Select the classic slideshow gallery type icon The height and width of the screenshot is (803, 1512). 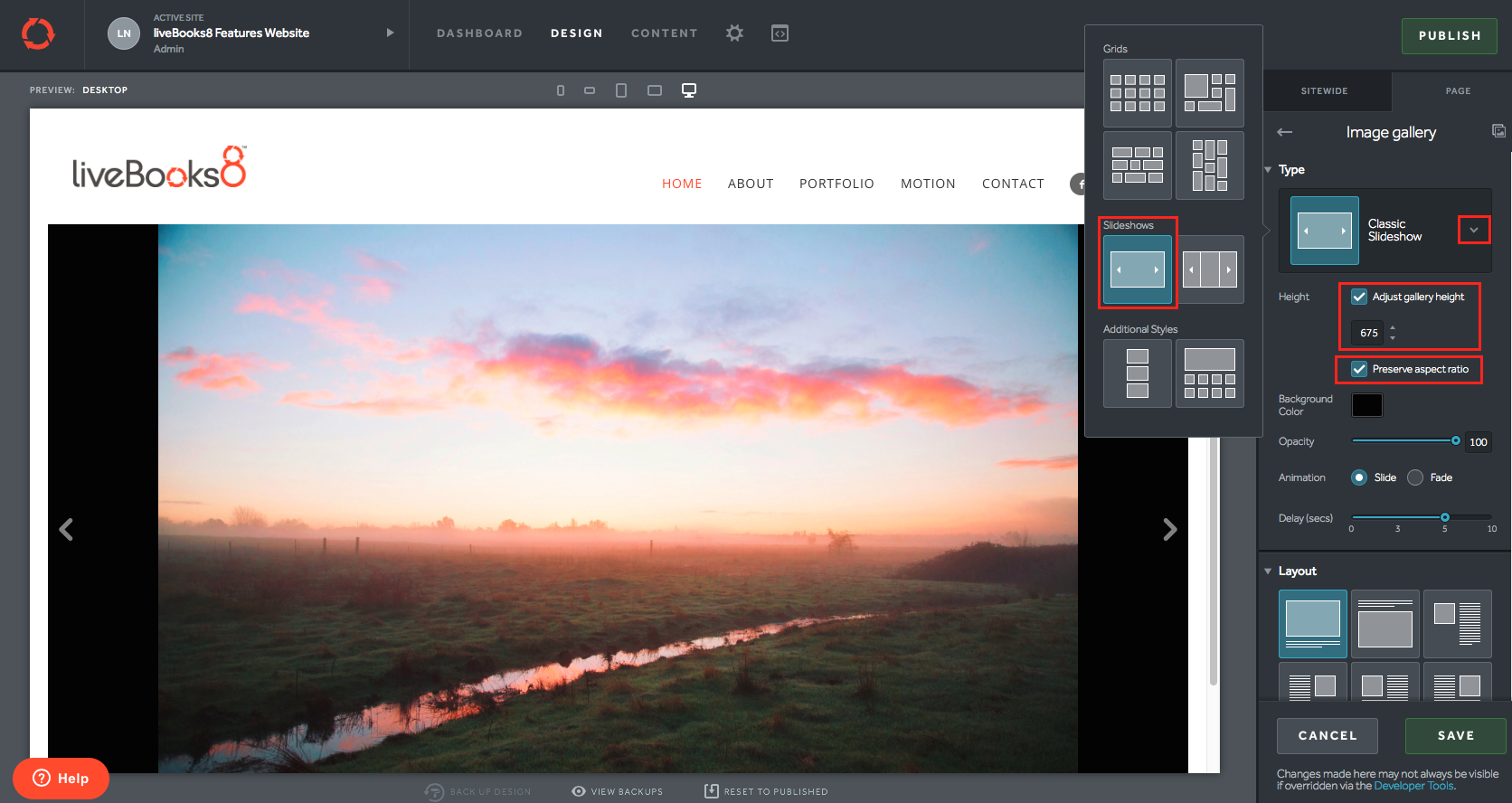point(1137,269)
